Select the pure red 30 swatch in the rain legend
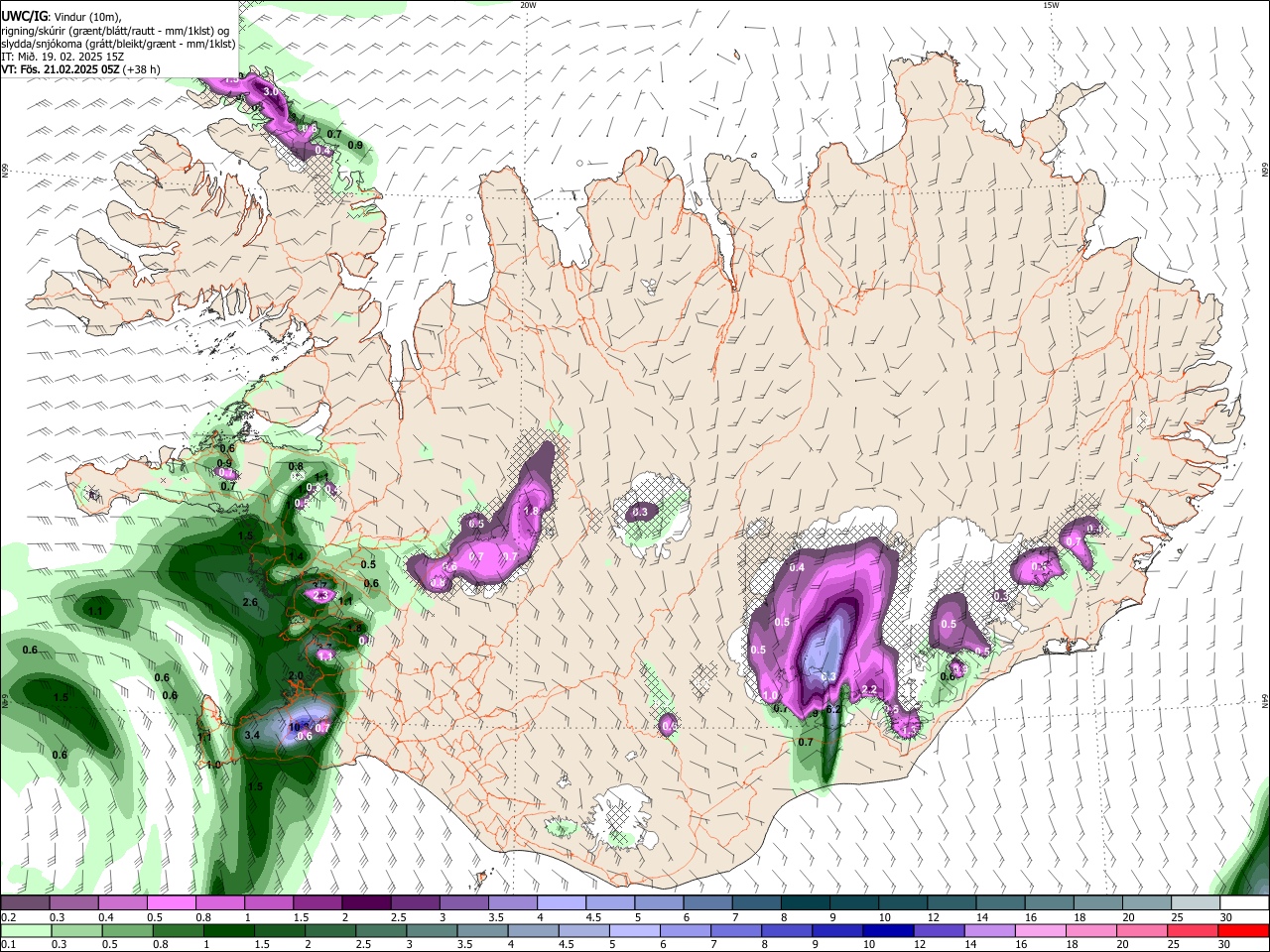 1243,930
